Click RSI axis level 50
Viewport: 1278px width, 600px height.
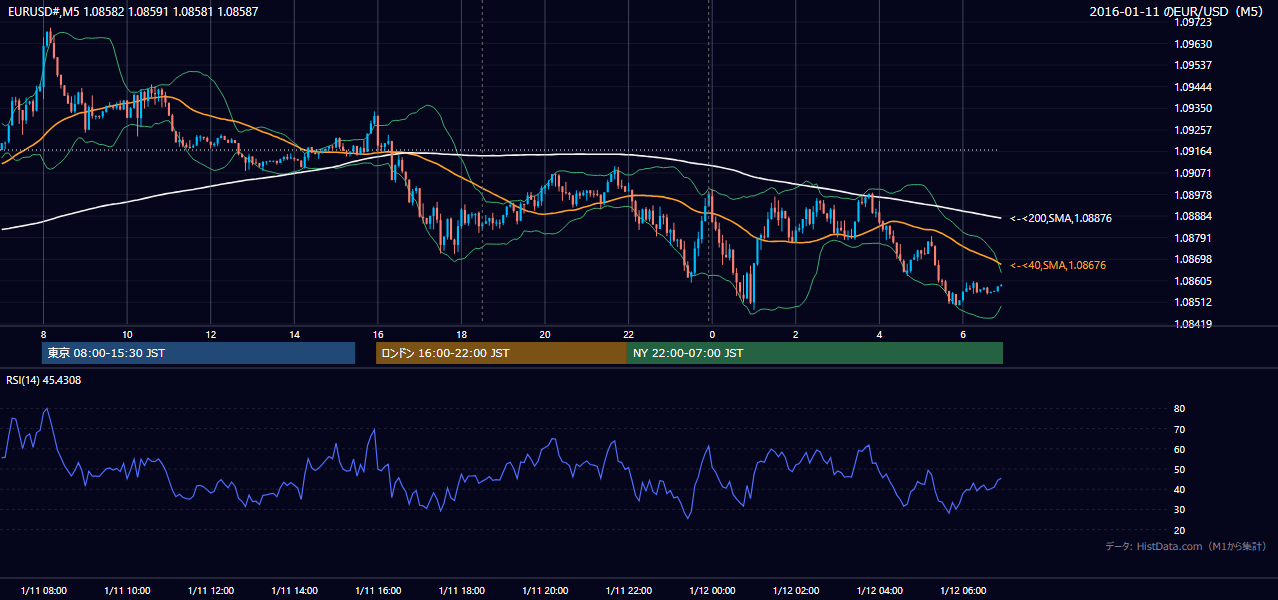point(1180,469)
